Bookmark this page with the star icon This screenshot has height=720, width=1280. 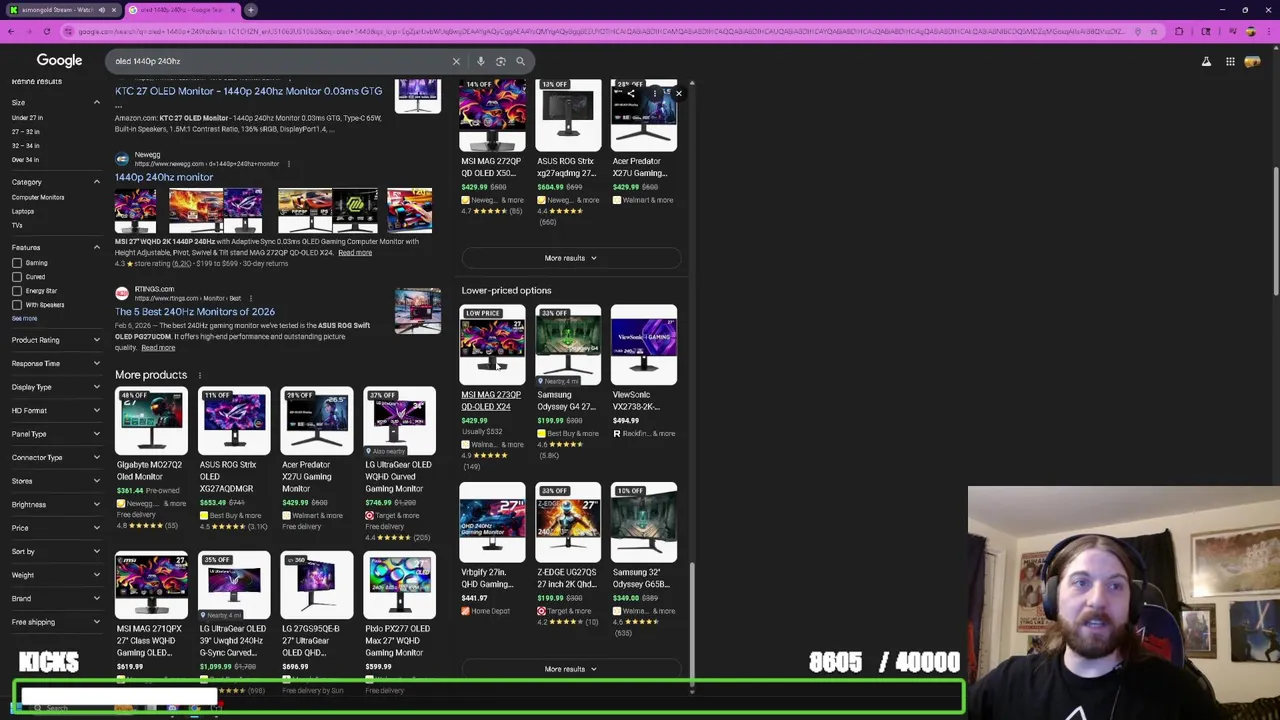point(1153,31)
